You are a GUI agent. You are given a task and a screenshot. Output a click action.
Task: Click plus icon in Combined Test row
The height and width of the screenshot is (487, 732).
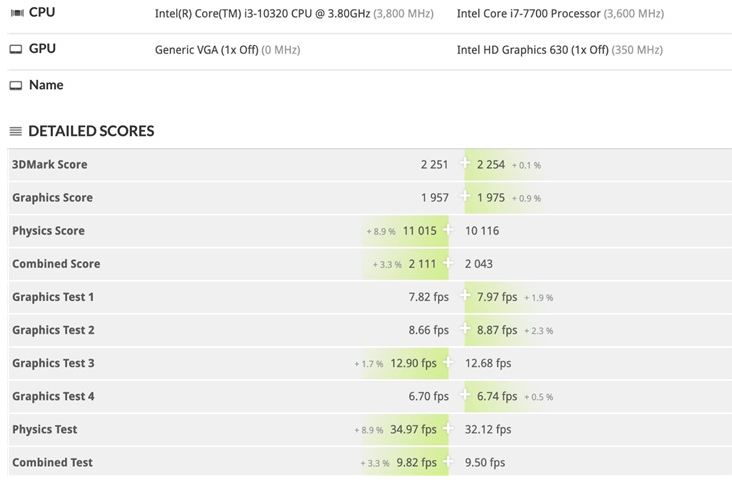point(448,462)
